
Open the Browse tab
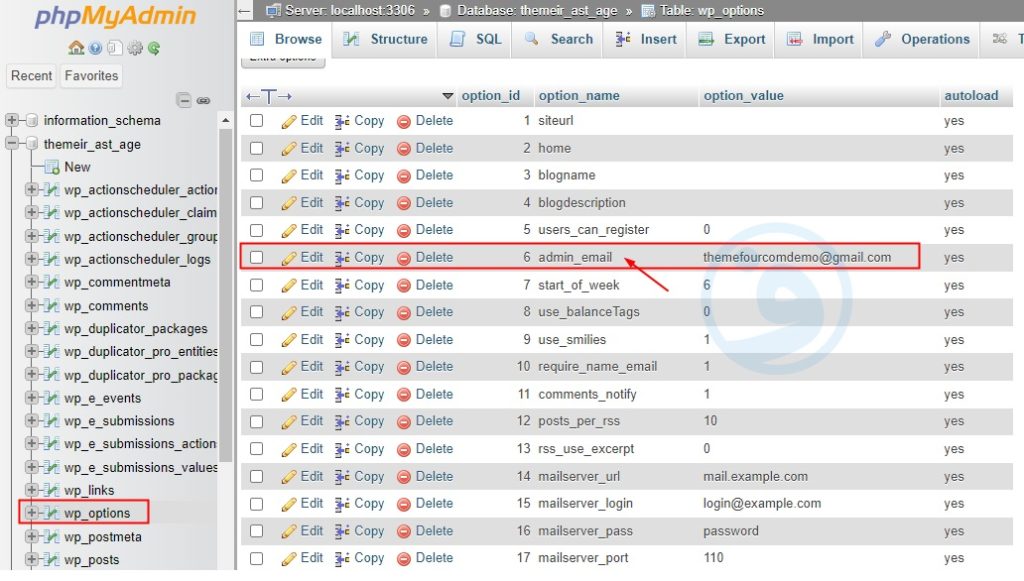287,39
